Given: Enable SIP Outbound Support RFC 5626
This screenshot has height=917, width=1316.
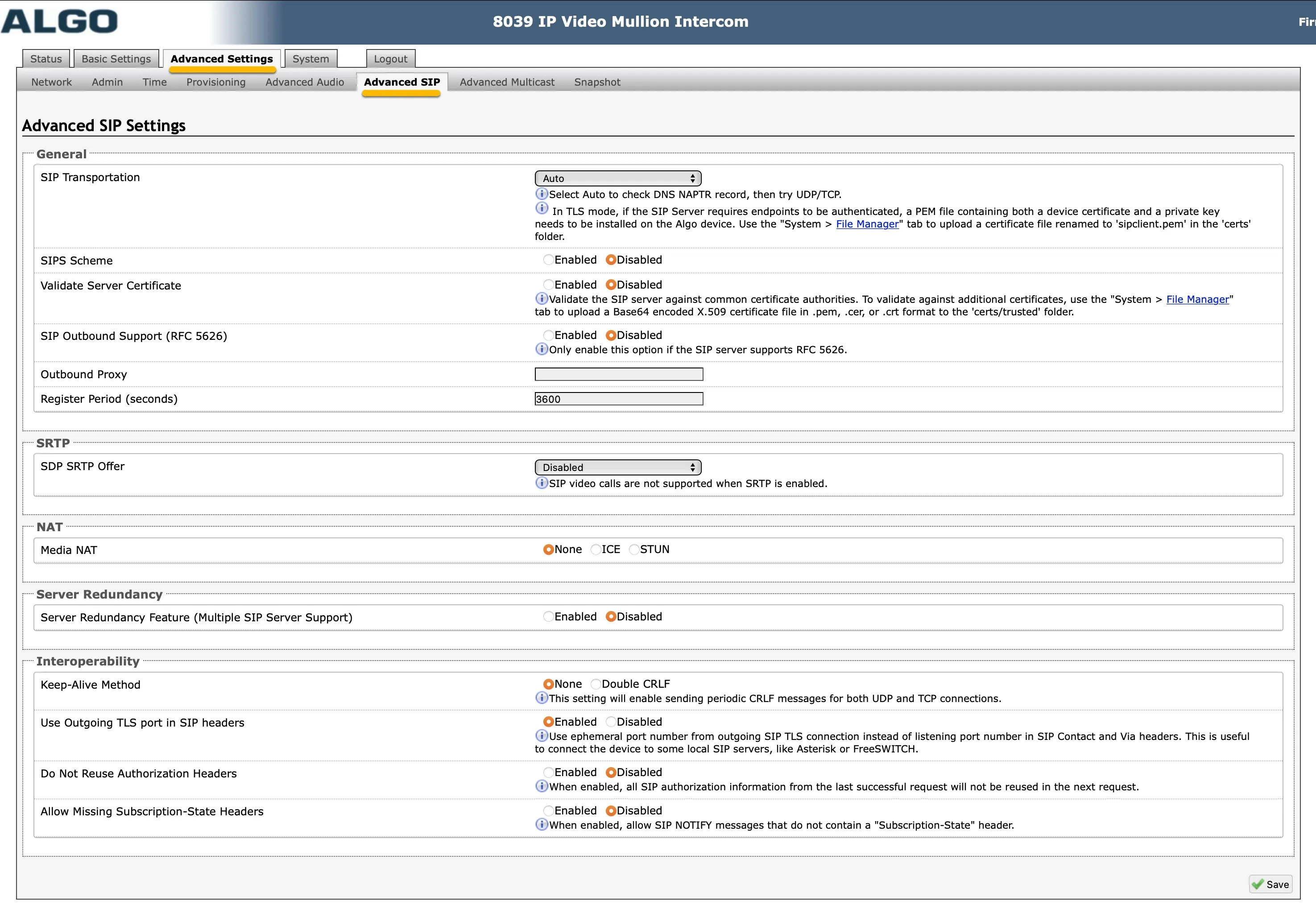Looking at the screenshot, I should point(548,335).
